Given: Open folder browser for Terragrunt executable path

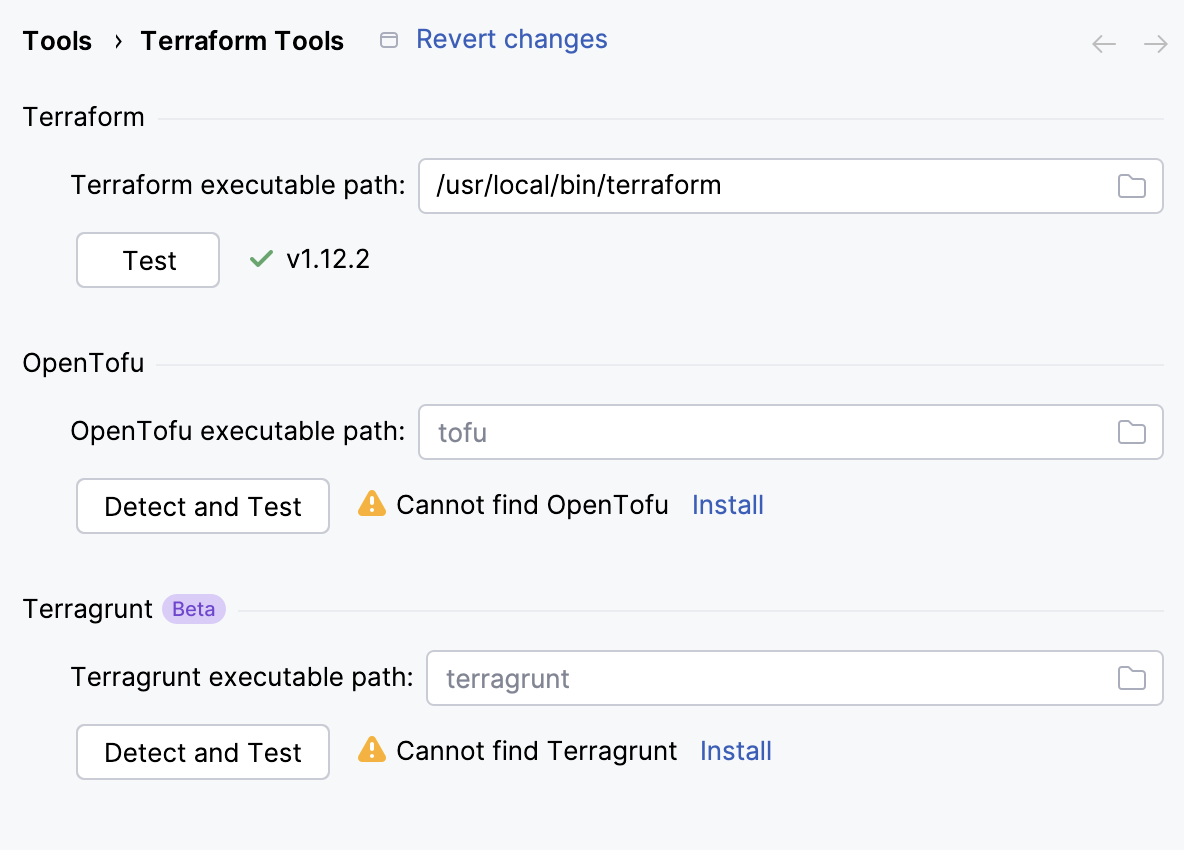Looking at the screenshot, I should click(x=1132, y=678).
